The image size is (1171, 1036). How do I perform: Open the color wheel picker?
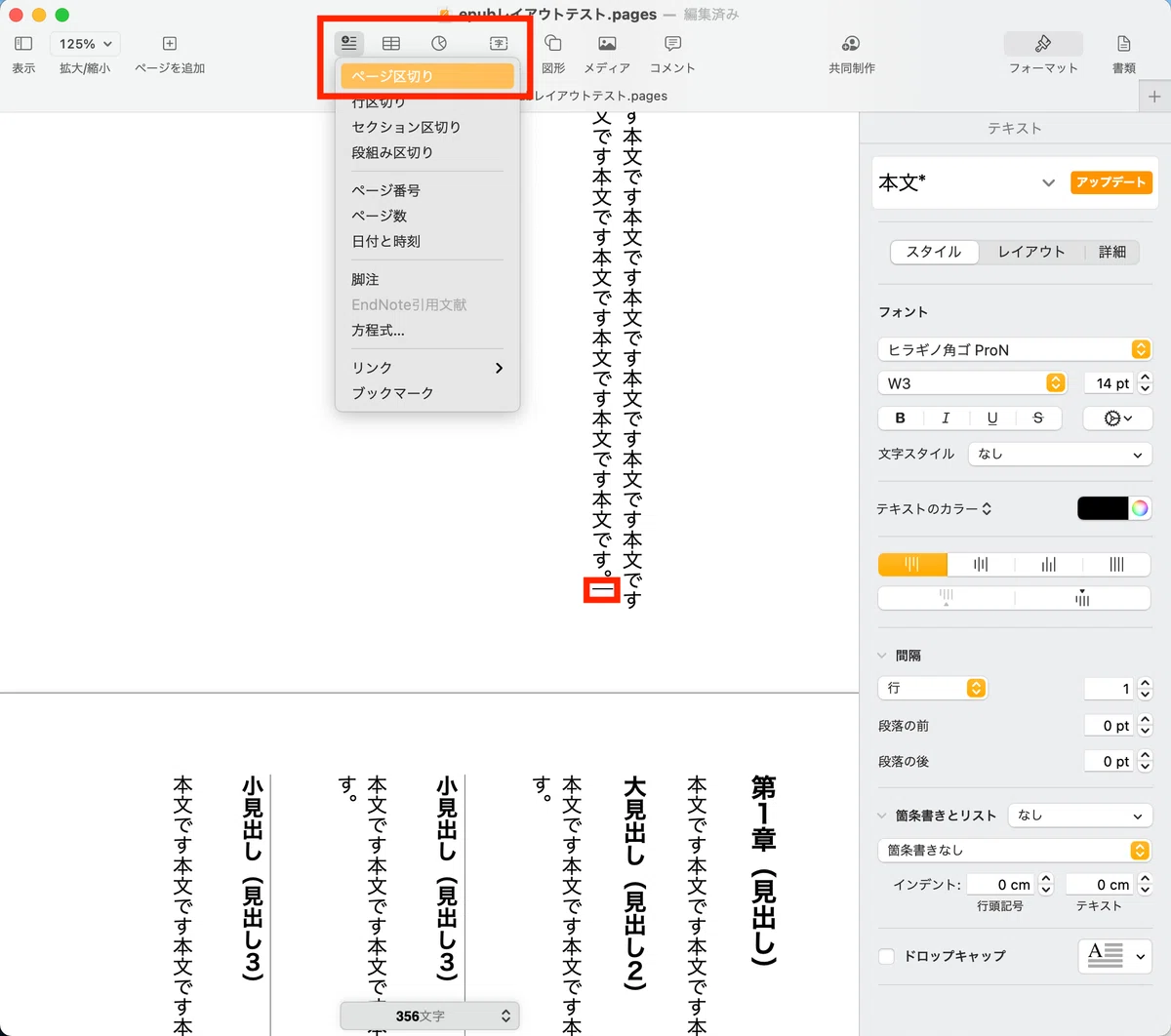pos(1140,508)
